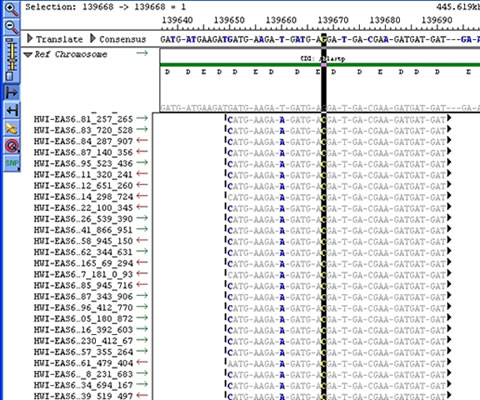Select read HWI-EAS6..84_287_907

83,141
